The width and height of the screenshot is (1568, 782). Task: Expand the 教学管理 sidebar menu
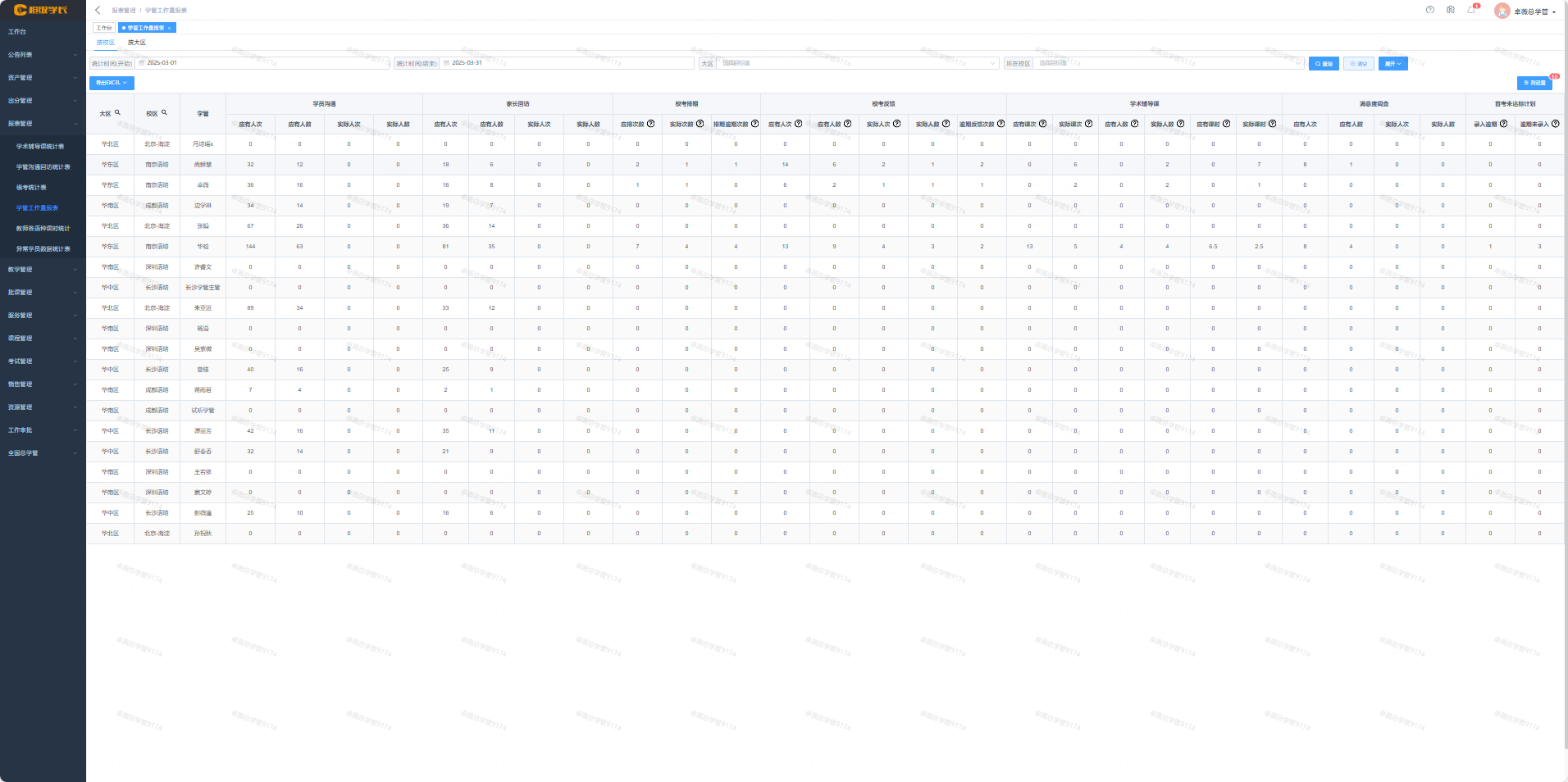pyautogui.click(x=43, y=270)
